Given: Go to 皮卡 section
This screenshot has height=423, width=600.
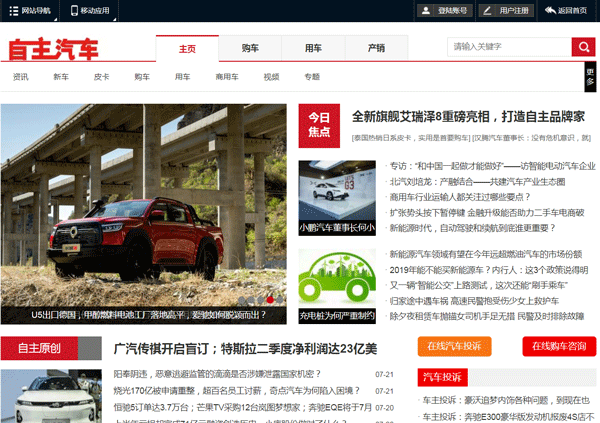Looking at the screenshot, I should click(x=101, y=77).
